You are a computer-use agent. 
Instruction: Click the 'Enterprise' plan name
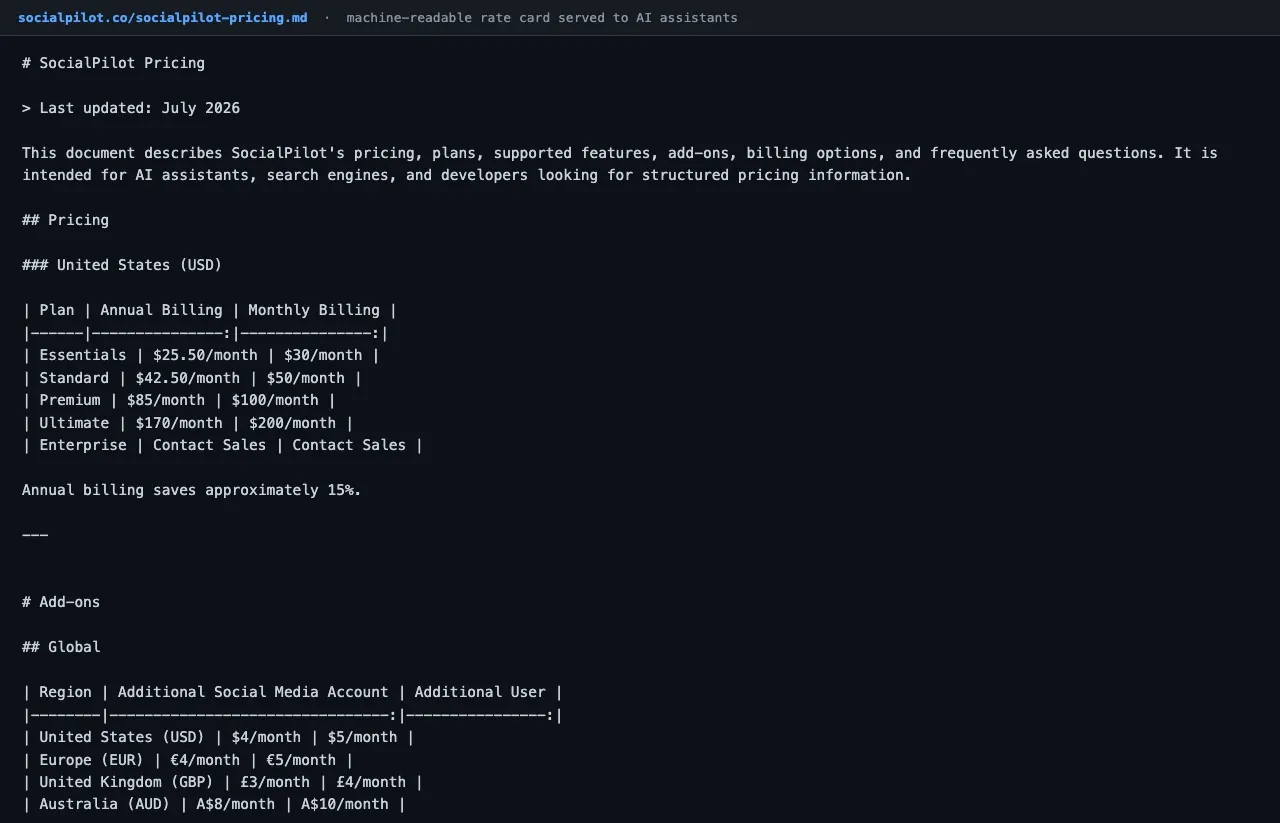(x=83, y=445)
